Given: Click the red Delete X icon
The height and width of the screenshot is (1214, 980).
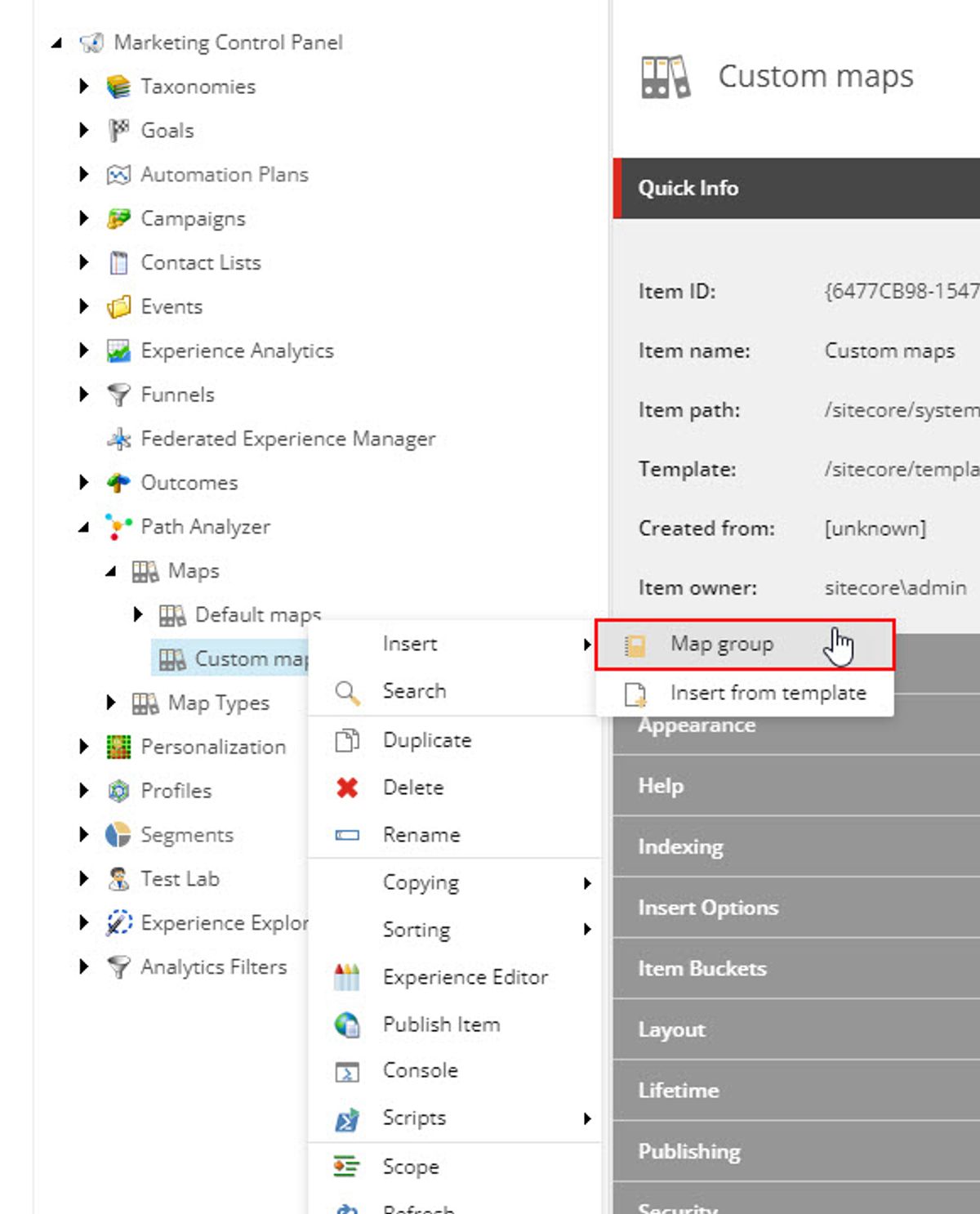Looking at the screenshot, I should pos(347,788).
